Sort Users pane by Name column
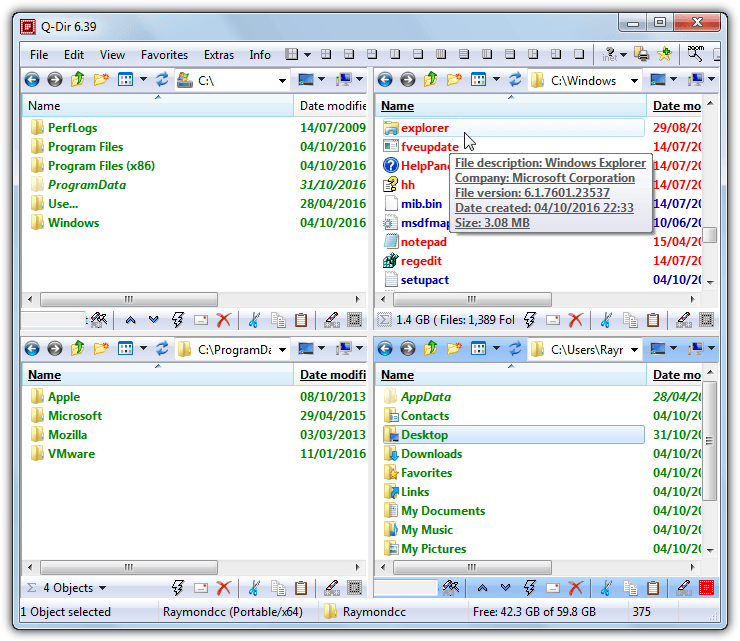Viewport: 740px width, 641px height. point(511,375)
